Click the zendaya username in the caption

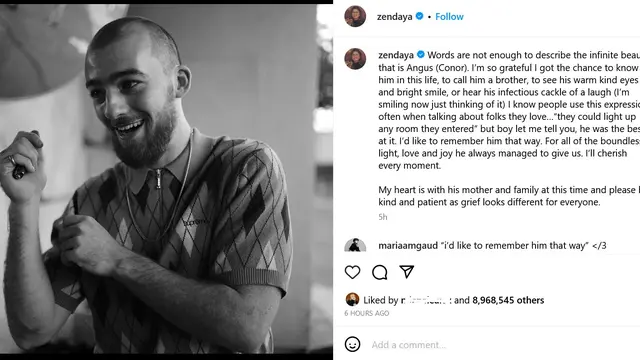pyautogui.click(x=396, y=55)
